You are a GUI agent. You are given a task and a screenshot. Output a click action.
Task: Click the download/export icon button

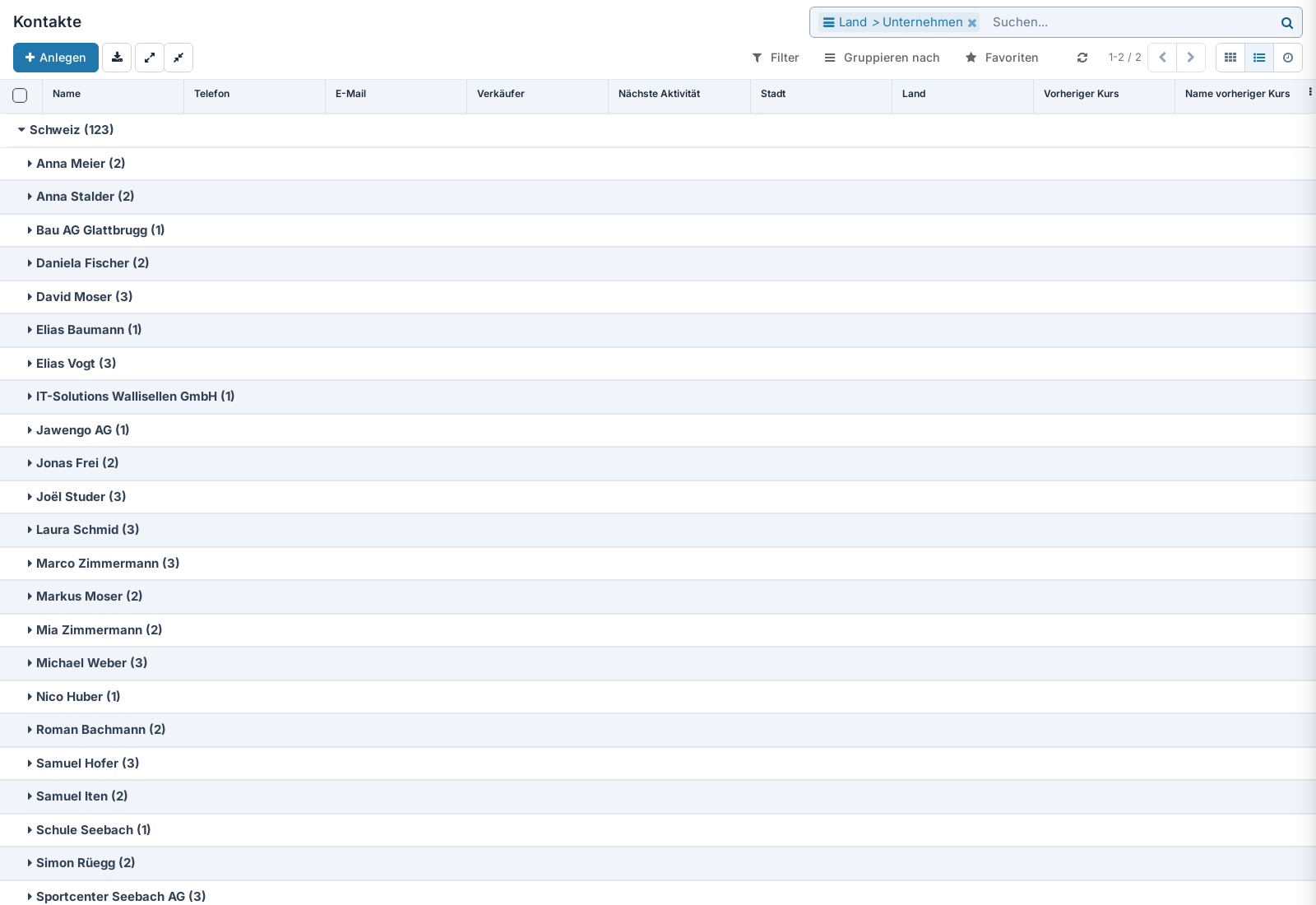[x=117, y=58]
